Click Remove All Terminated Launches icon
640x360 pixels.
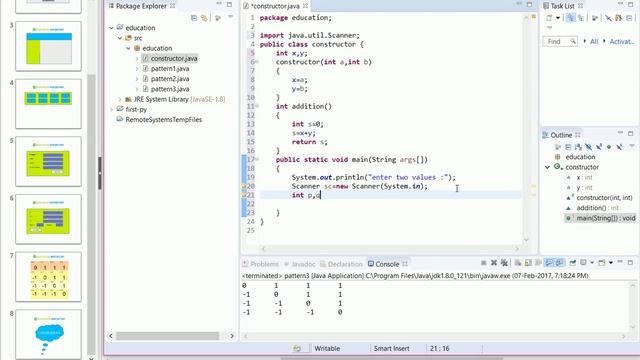tap(504, 263)
